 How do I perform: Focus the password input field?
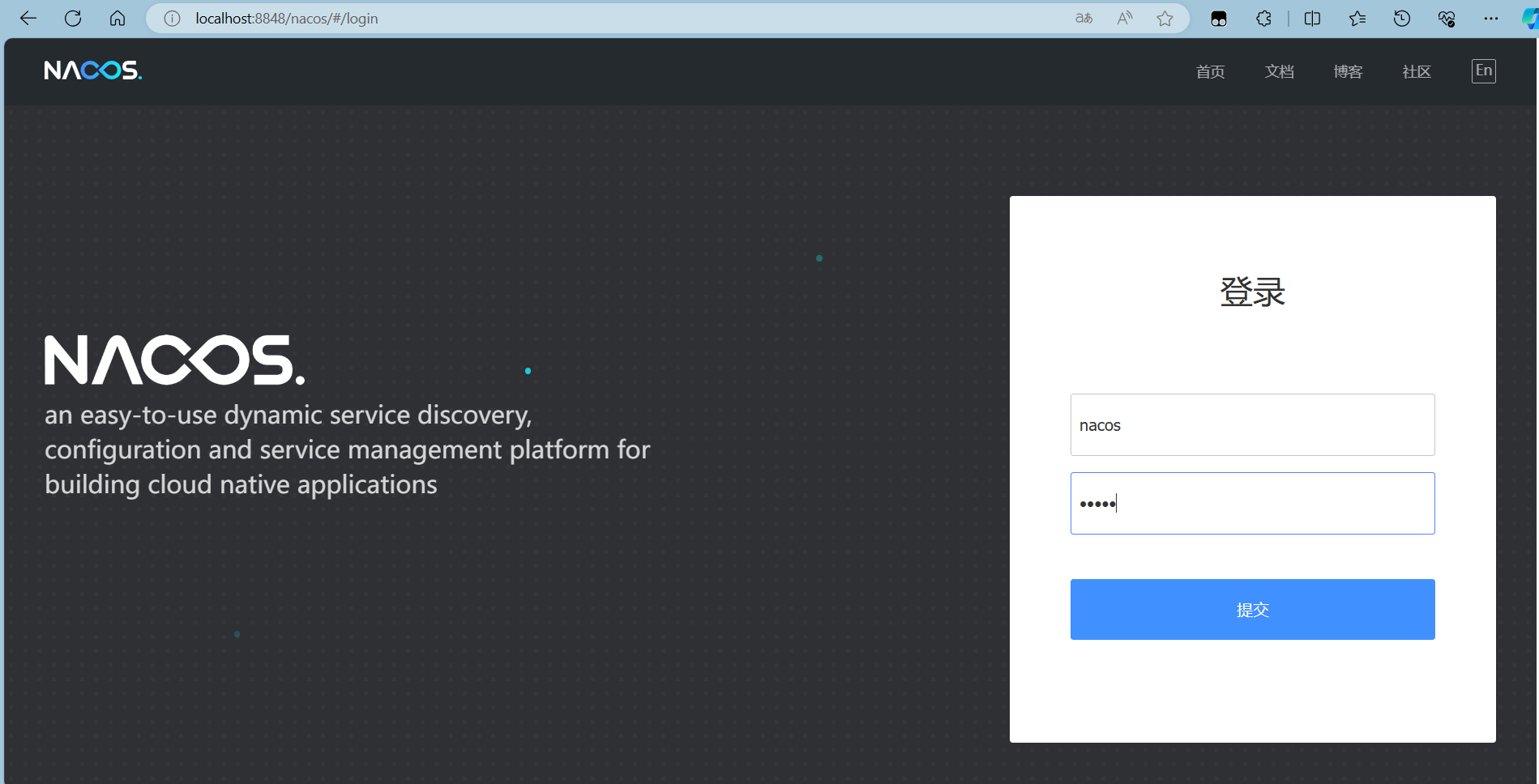[x=1252, y=504]
